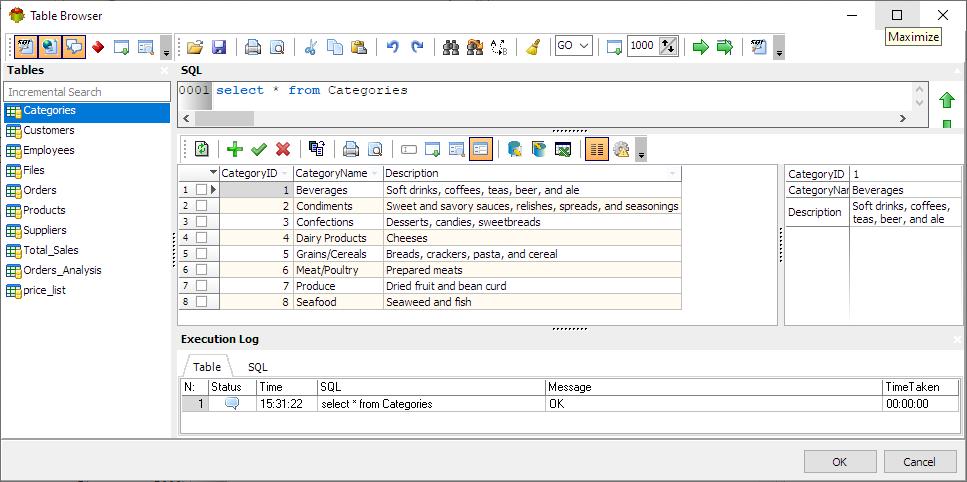Viewport: 967px width, 482px height.
Task: Switch to the Table tab in Execution Log
Action: coord(207,367)
